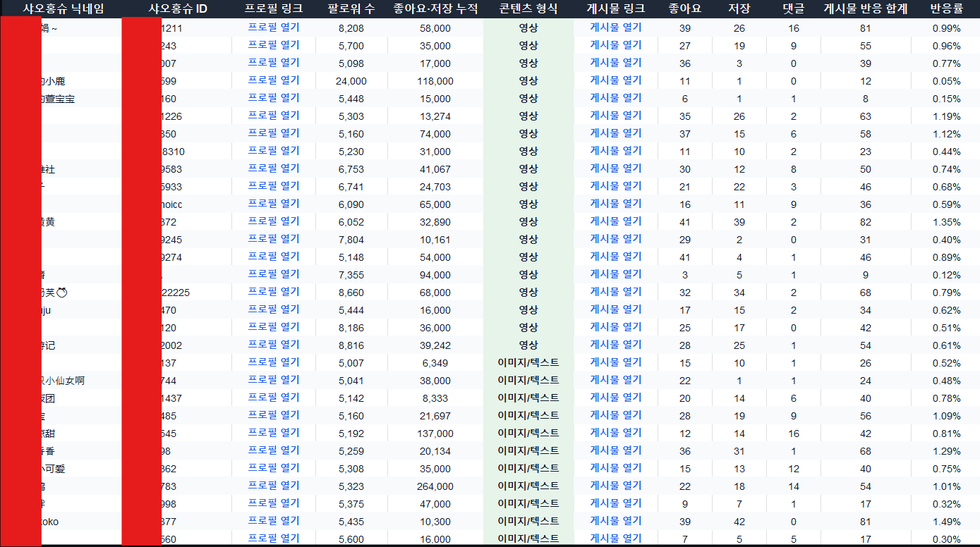Select 이미지/텍스트 cell in the 5,308 followers row
Screen dimensions: 980x547
[528, 468]
